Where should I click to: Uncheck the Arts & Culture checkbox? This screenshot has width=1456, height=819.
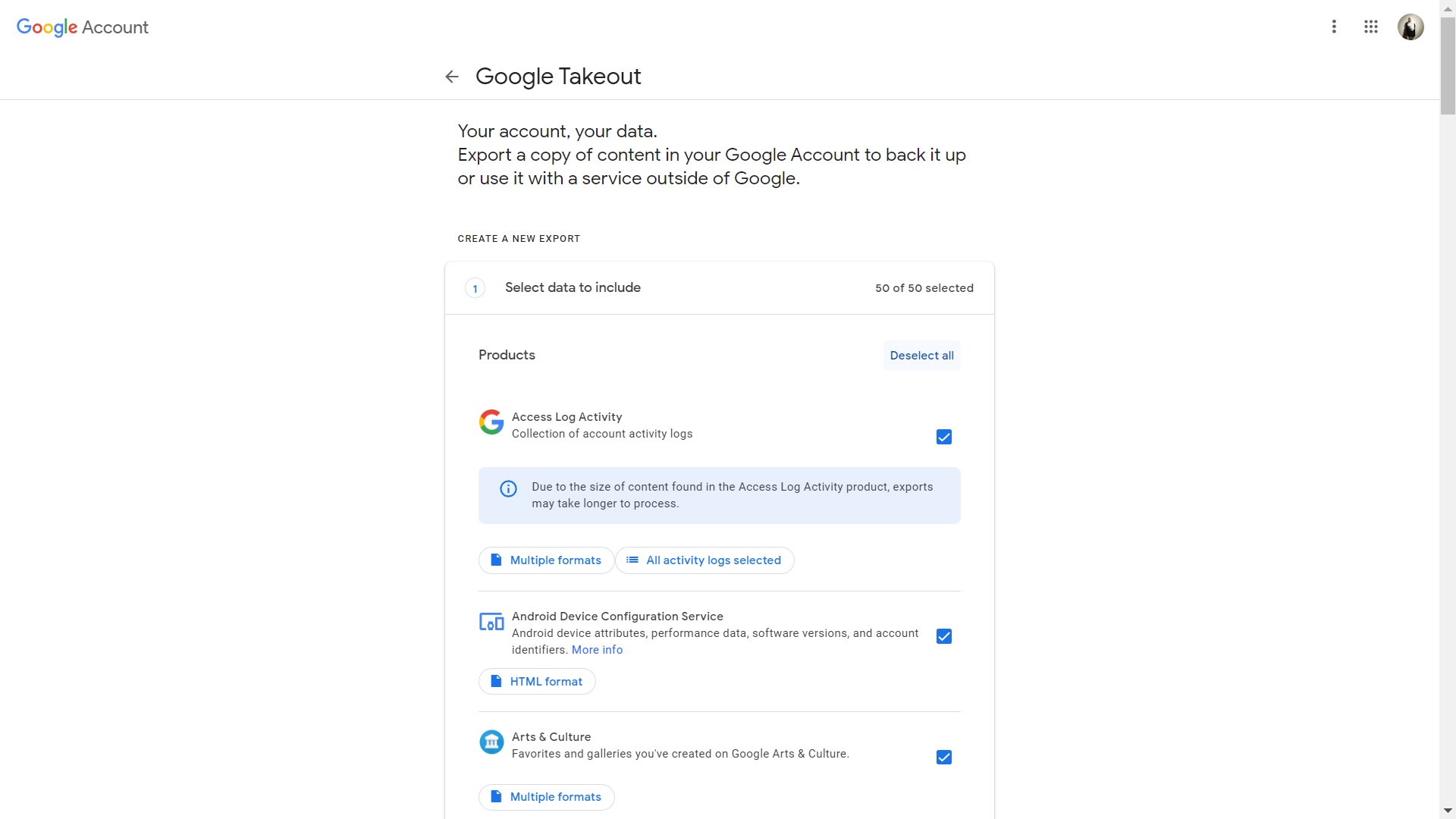pyautogui.click(x=944, y=758)
